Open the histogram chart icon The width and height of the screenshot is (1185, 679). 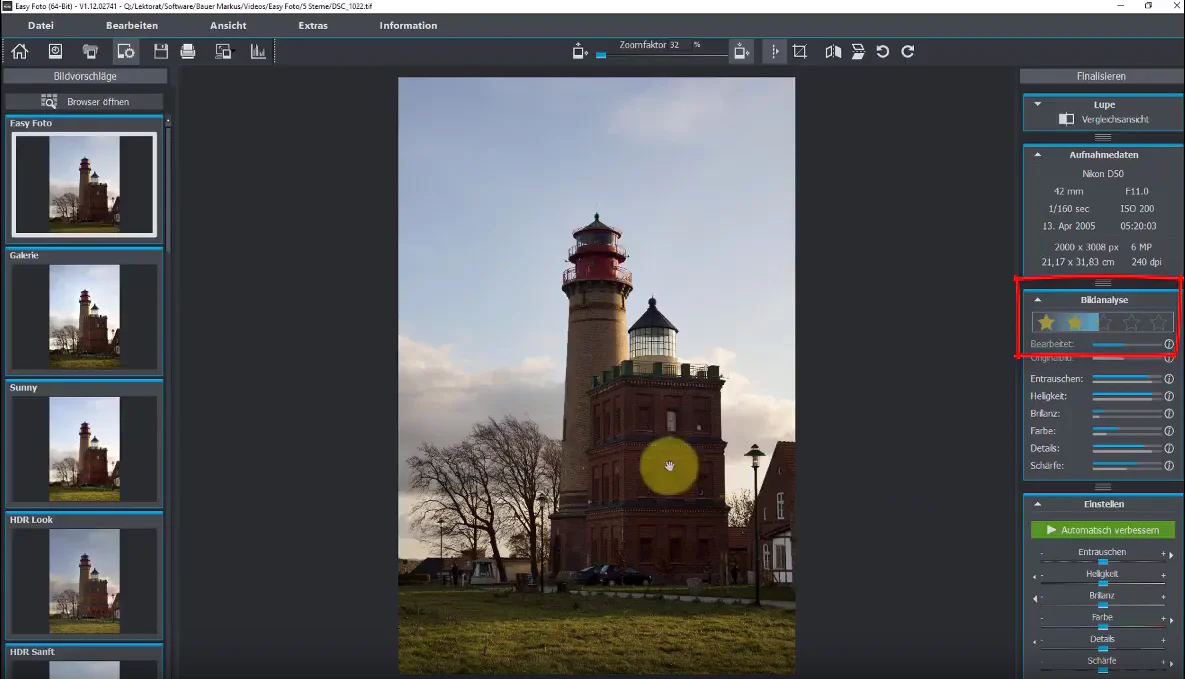[258, 51]
